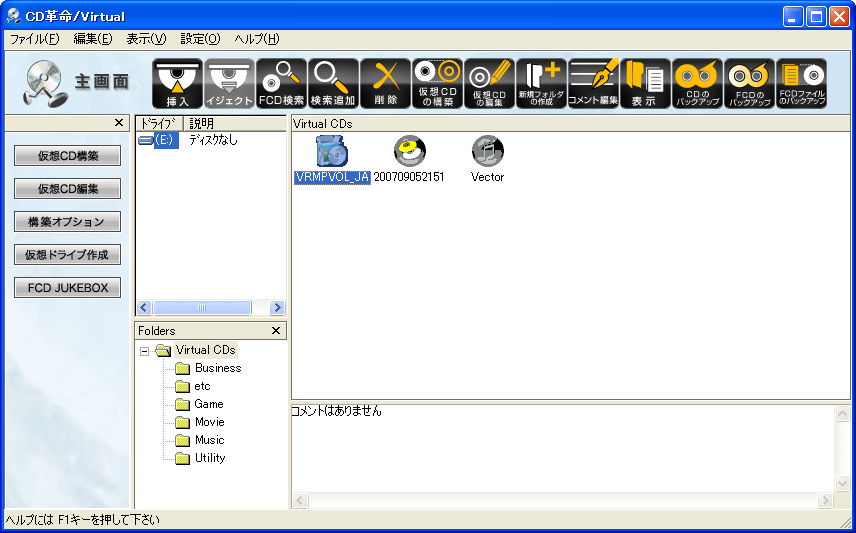Select the Virtual CDs root tree label
This screenshot has width=856, height=533.
click(205, 350)
